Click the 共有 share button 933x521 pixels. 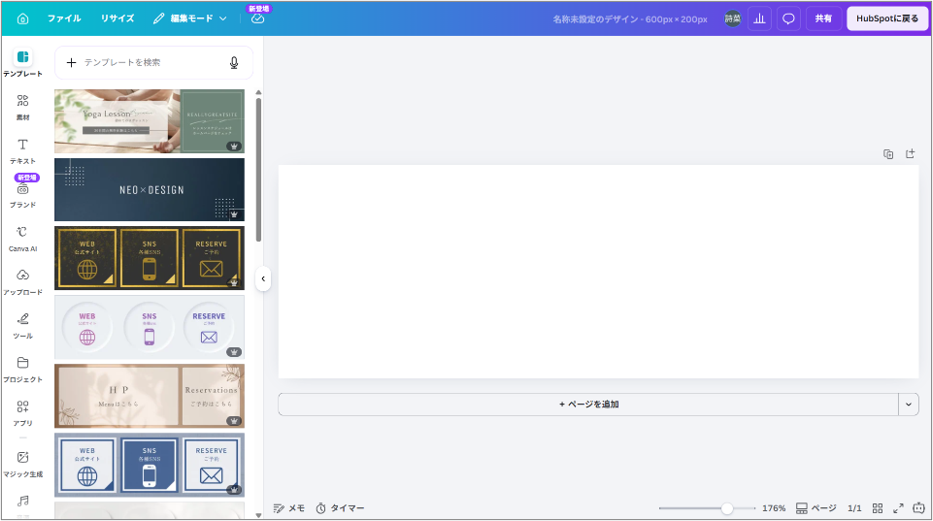pos(824,18)
